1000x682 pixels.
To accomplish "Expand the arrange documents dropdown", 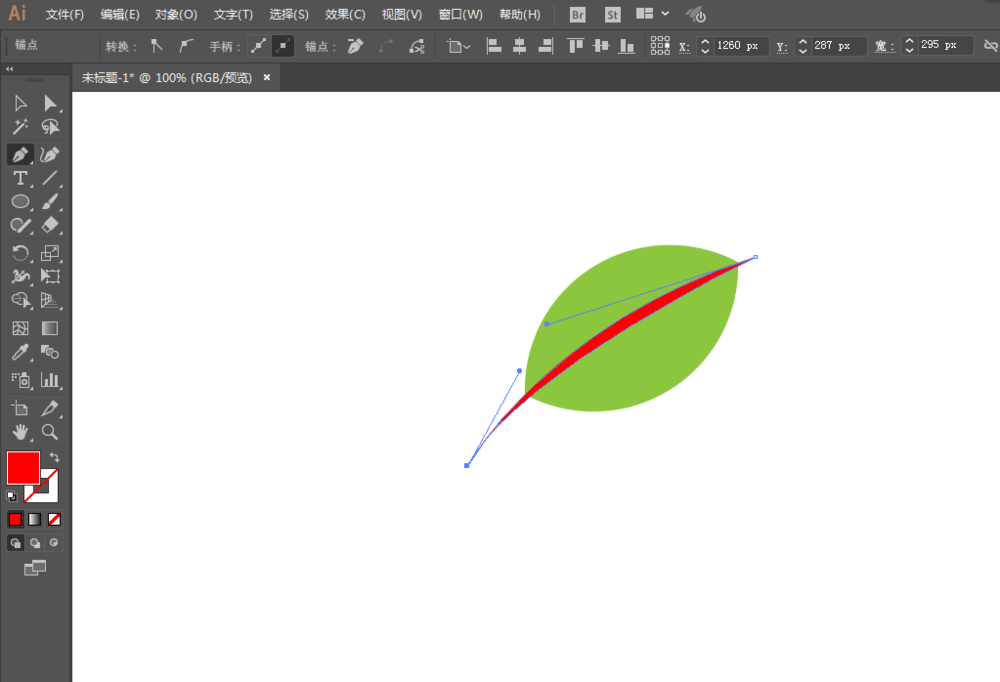I will pos(653,13).
